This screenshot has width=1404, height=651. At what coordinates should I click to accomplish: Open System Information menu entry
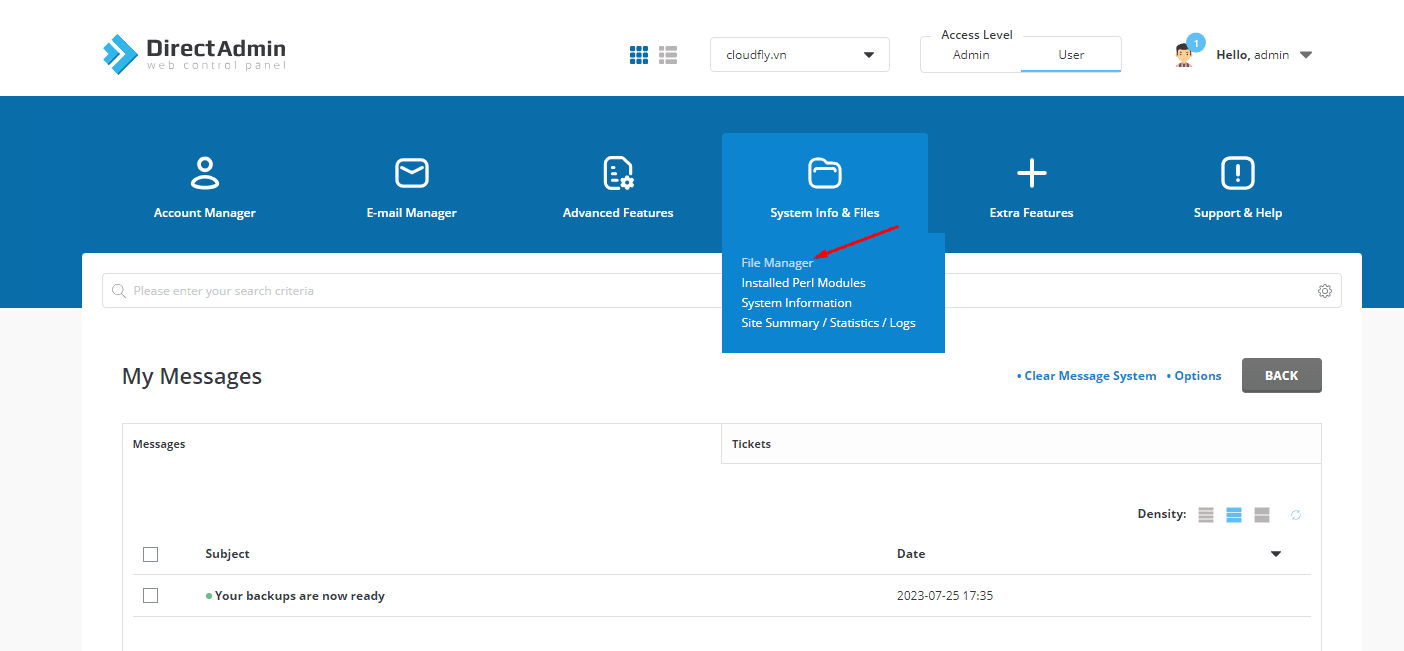796,303
